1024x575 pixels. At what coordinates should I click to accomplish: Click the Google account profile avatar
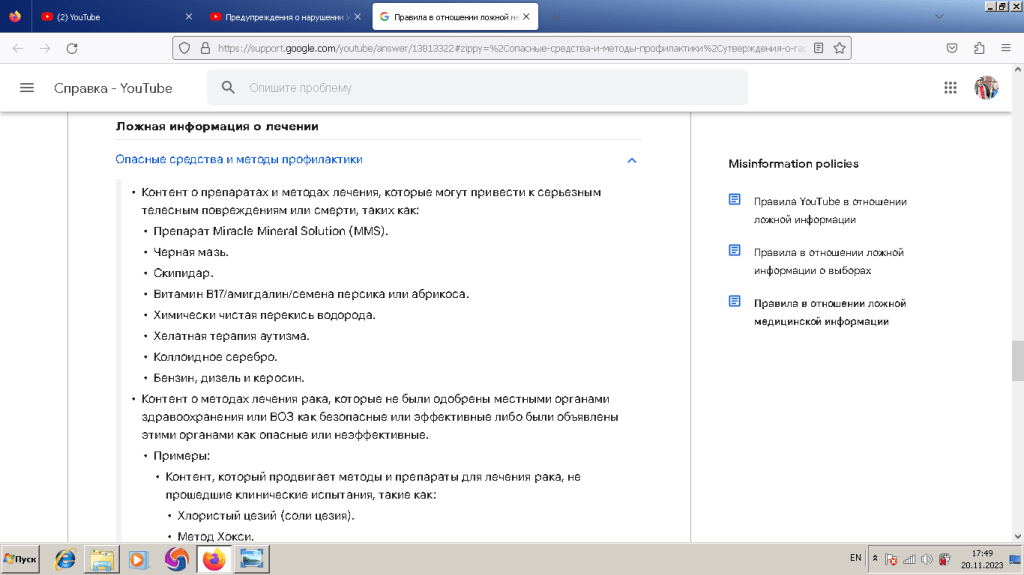coord(986,88)
